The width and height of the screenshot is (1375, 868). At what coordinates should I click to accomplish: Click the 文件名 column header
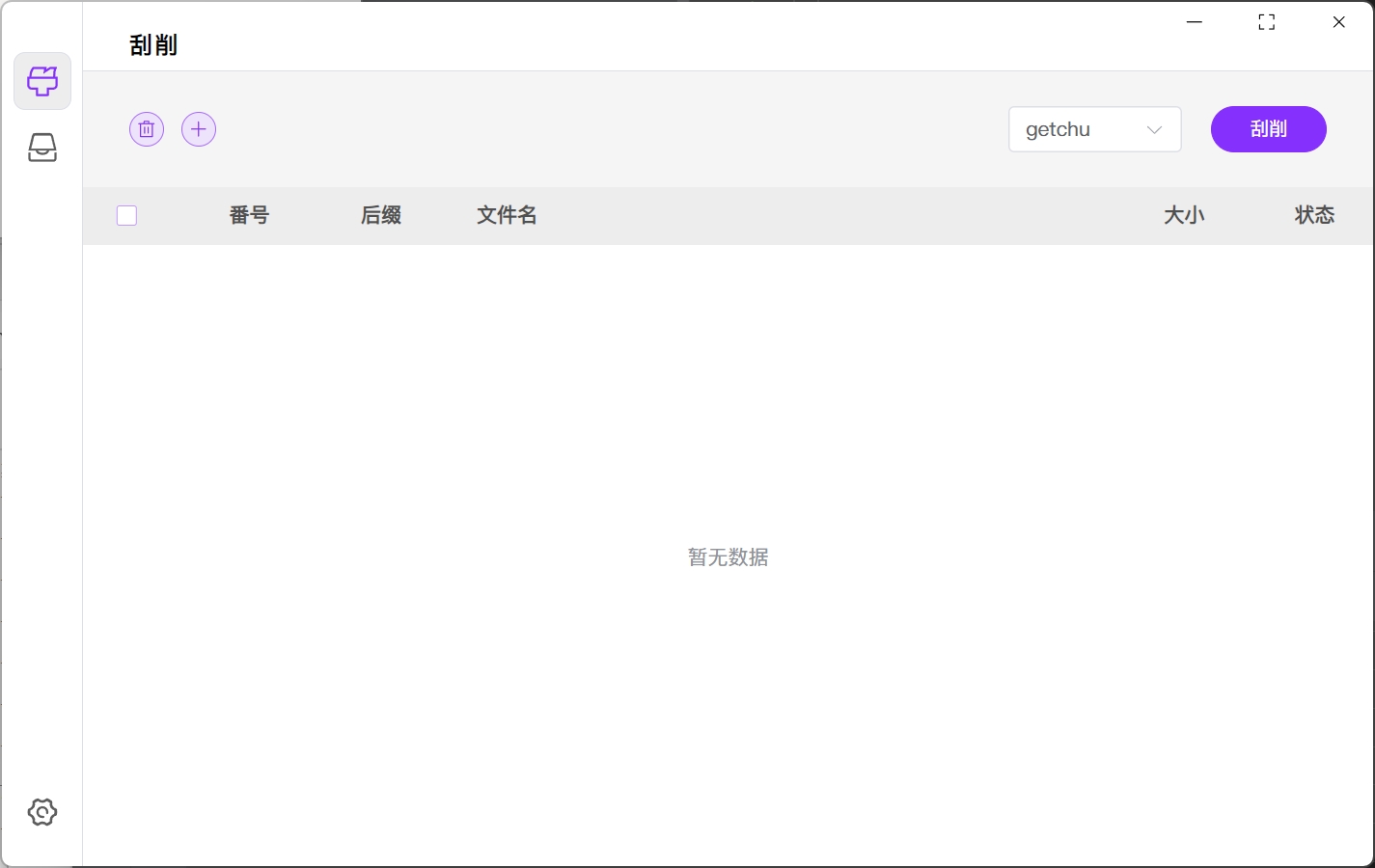tap(507, 215)
